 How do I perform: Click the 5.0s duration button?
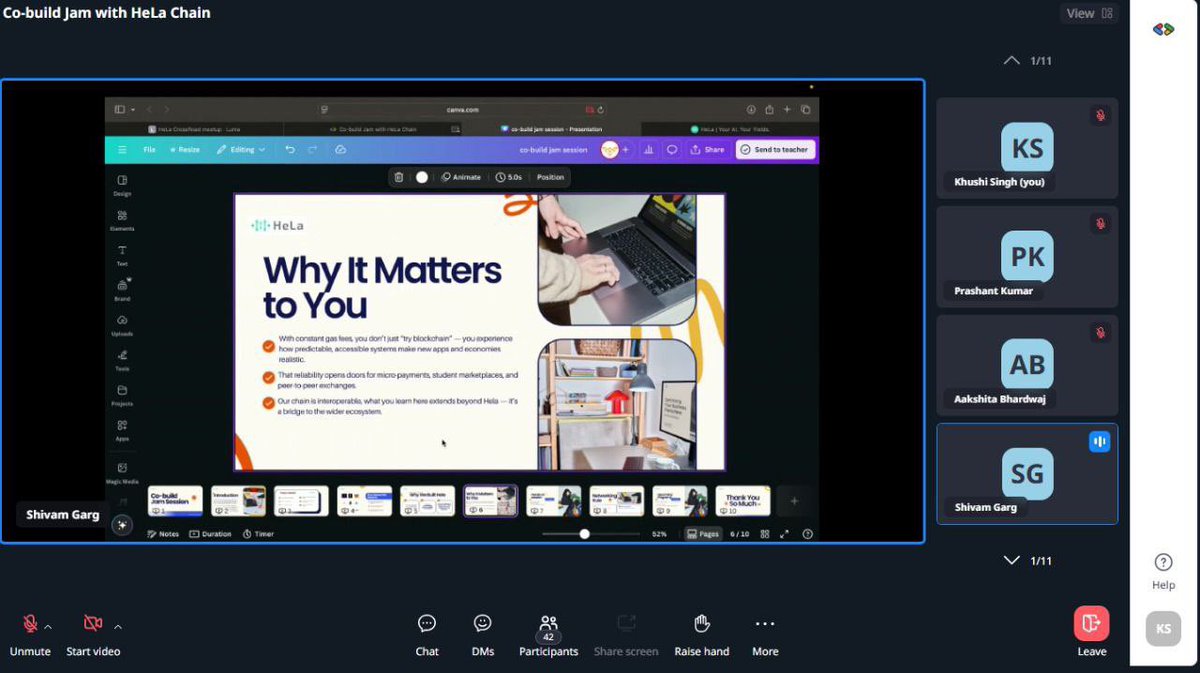[x=509, y=177]
